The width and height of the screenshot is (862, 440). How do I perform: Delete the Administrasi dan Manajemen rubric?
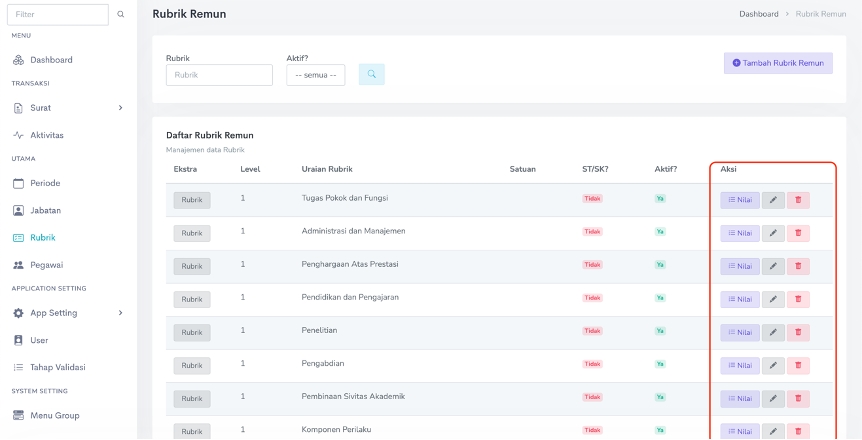click(x=798, y=233)
